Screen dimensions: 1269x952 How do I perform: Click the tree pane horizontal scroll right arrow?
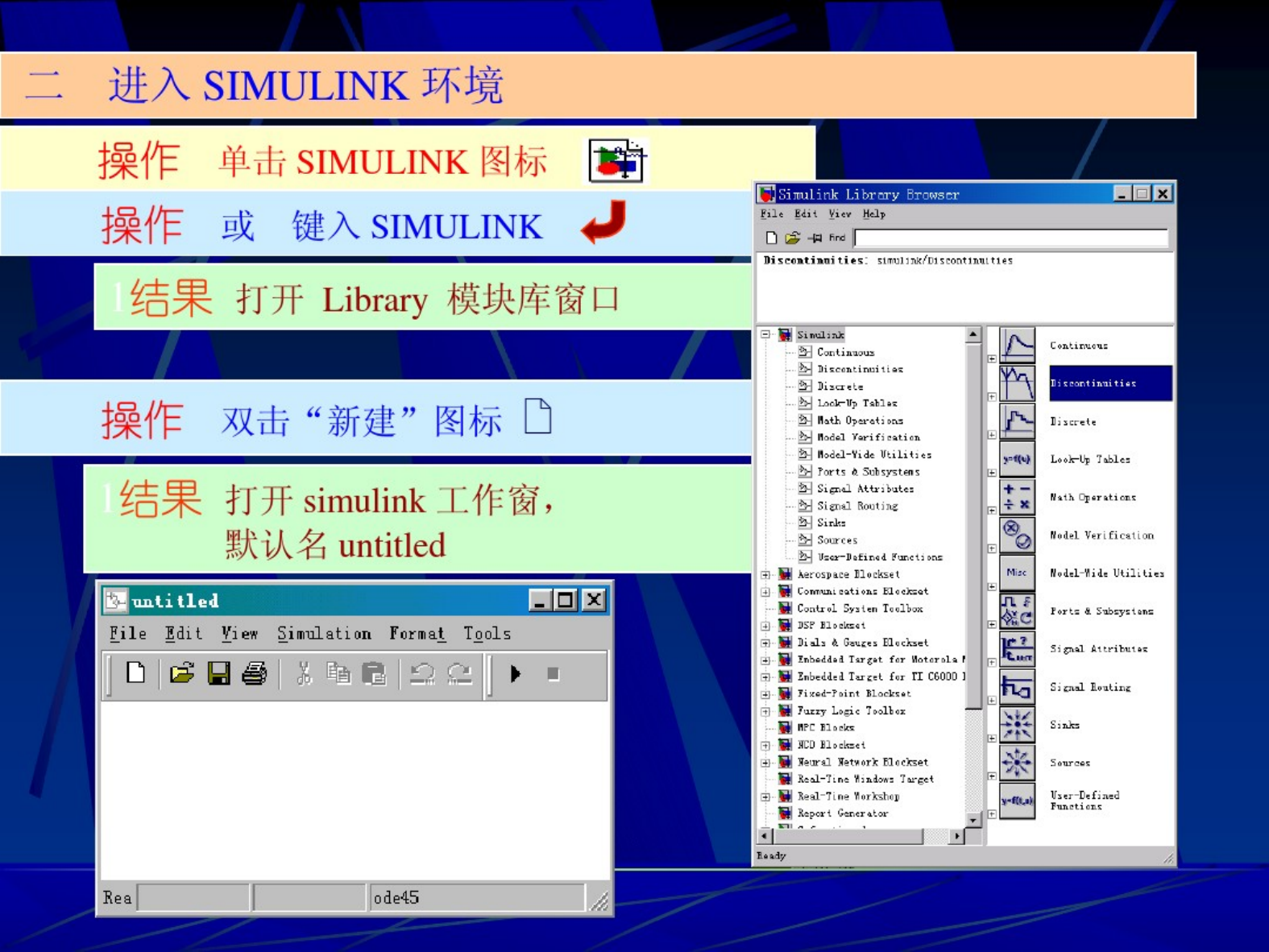click(x=957, y=836)
